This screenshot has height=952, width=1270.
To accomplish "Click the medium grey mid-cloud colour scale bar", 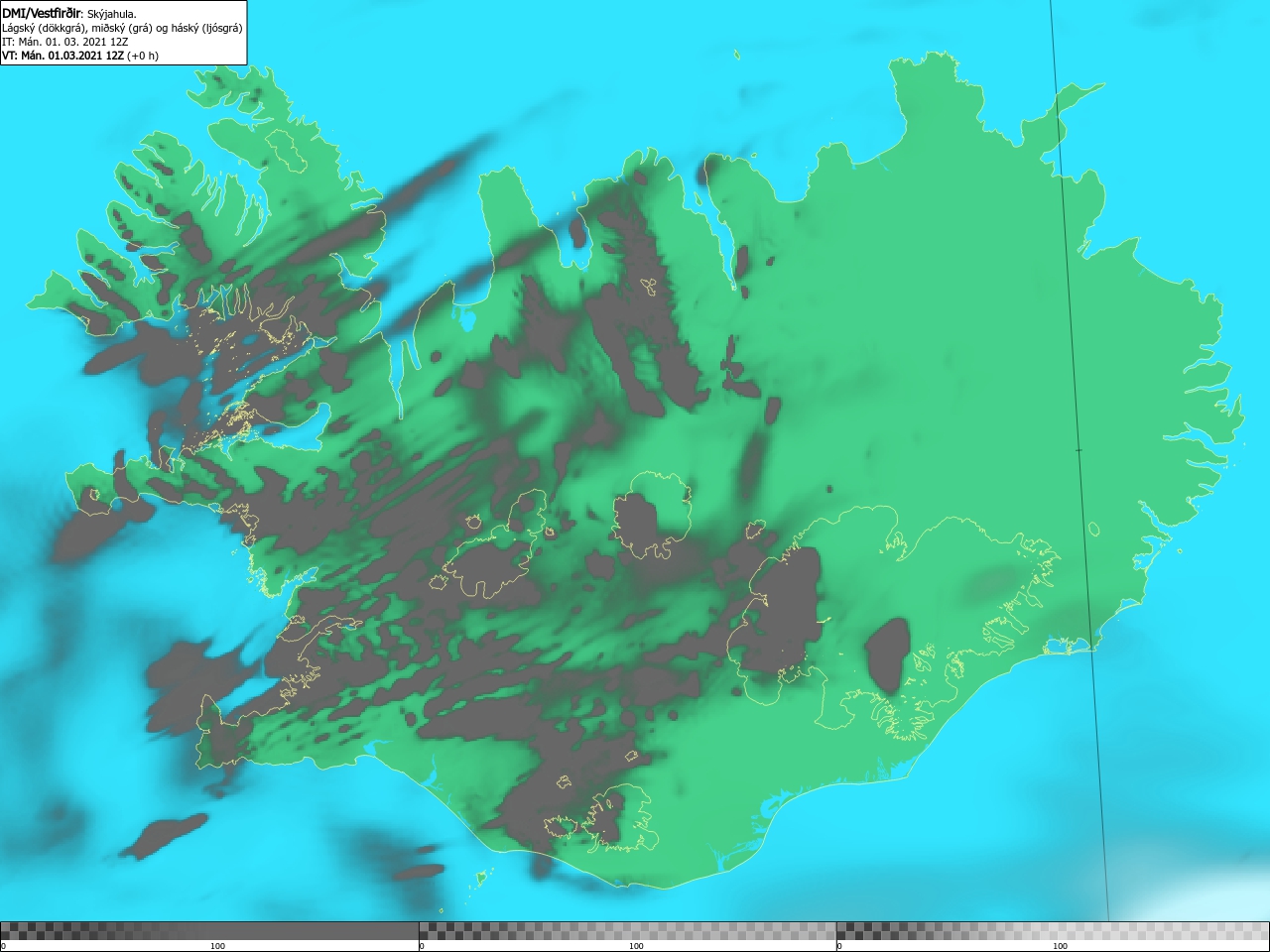I will click(x=627, y=931).
